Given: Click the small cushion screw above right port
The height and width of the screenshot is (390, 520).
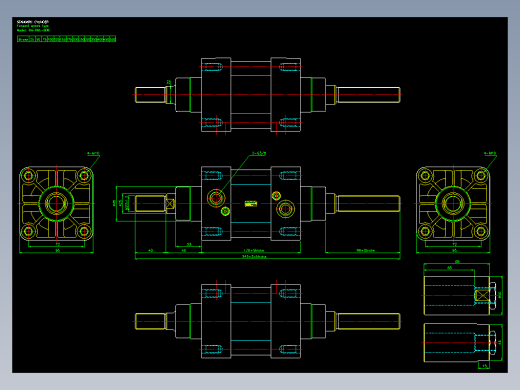Looking at the screenshot, I should (x=276, y=196).
